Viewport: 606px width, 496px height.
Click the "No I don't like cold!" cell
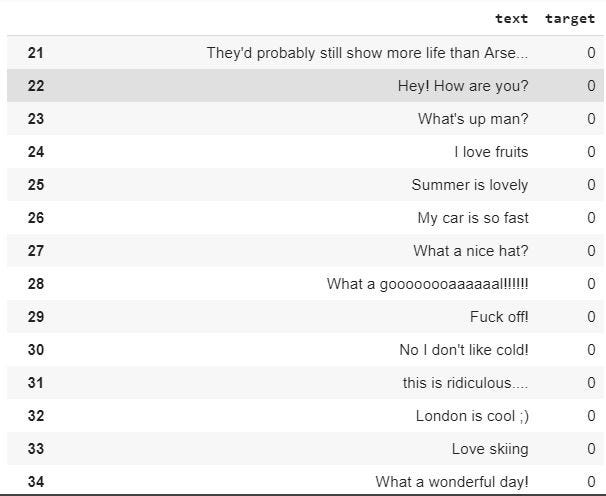tap(464, 350)
